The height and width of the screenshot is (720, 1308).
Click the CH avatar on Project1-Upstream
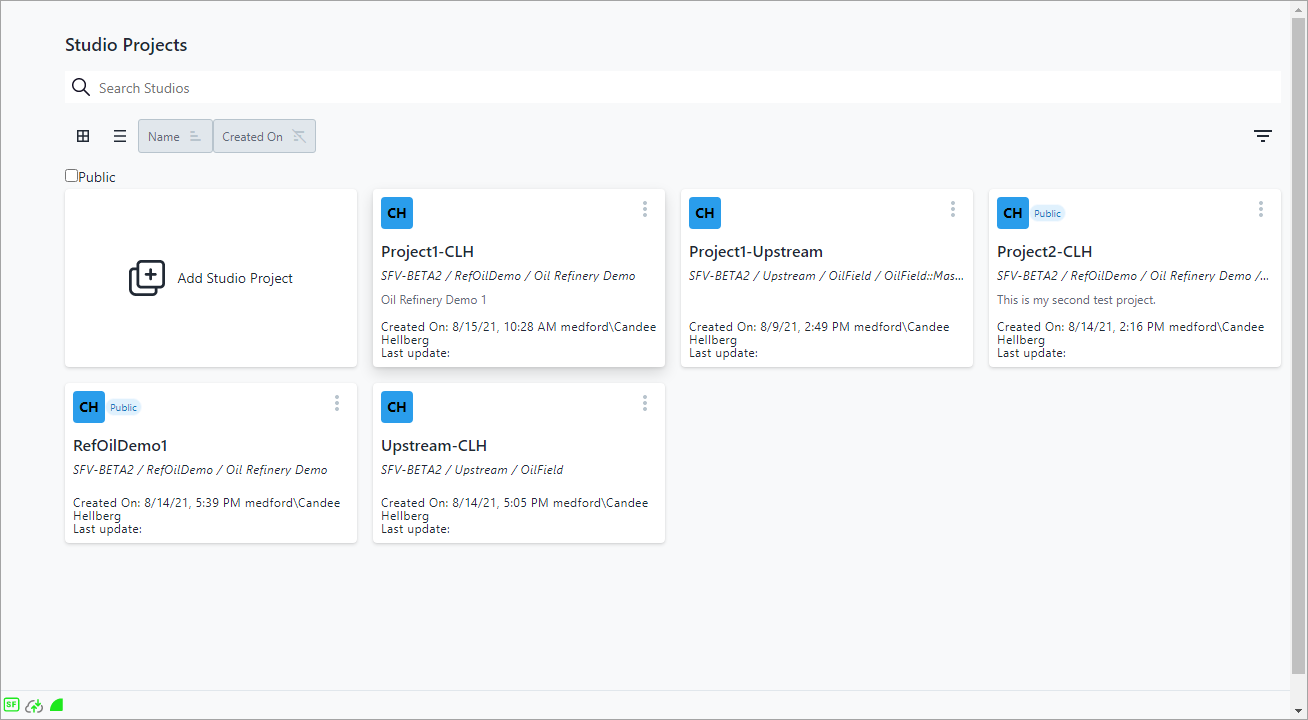click(x=705, y=213)
